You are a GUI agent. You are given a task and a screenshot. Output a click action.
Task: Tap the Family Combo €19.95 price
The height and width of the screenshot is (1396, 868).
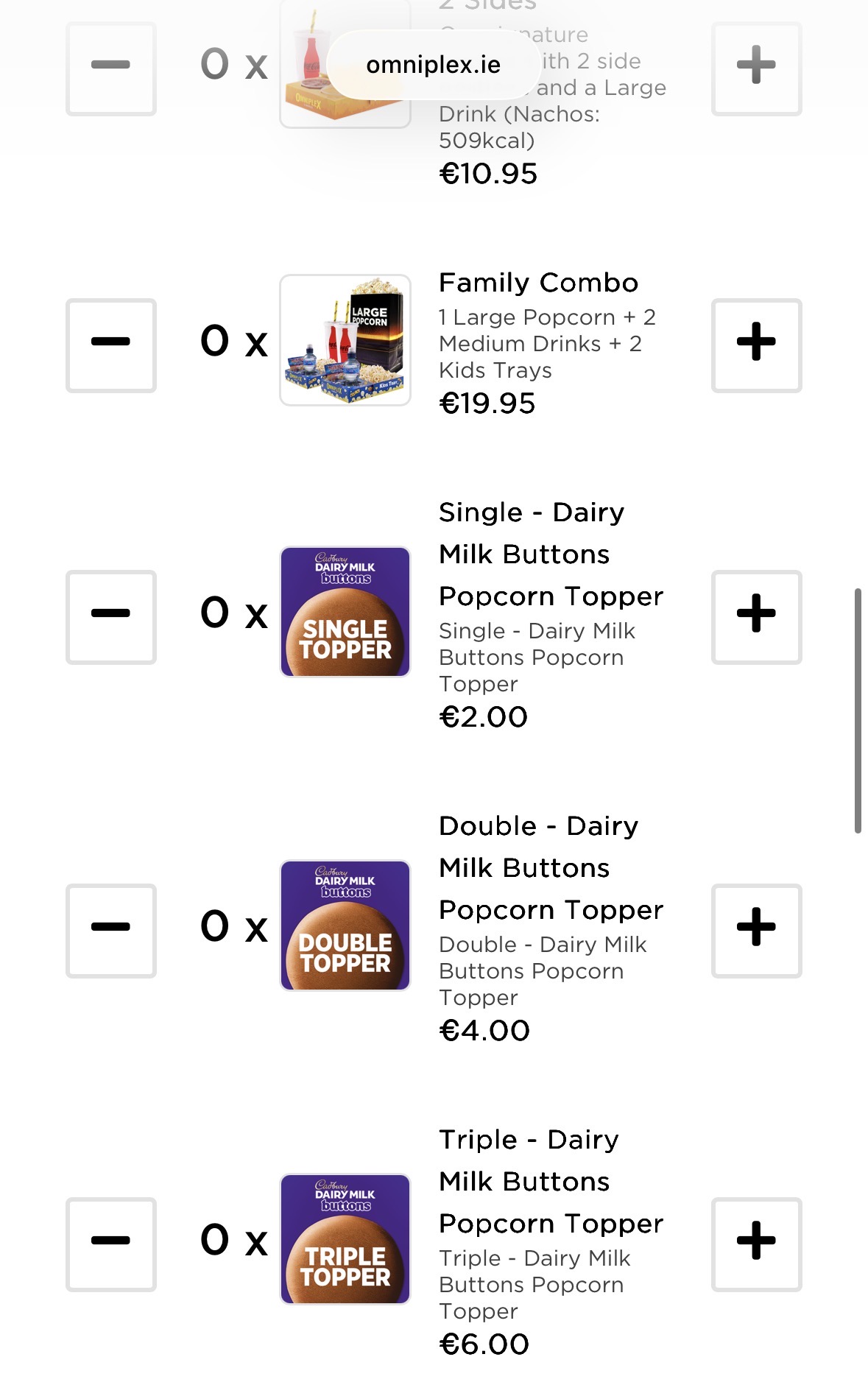(487, 403)
